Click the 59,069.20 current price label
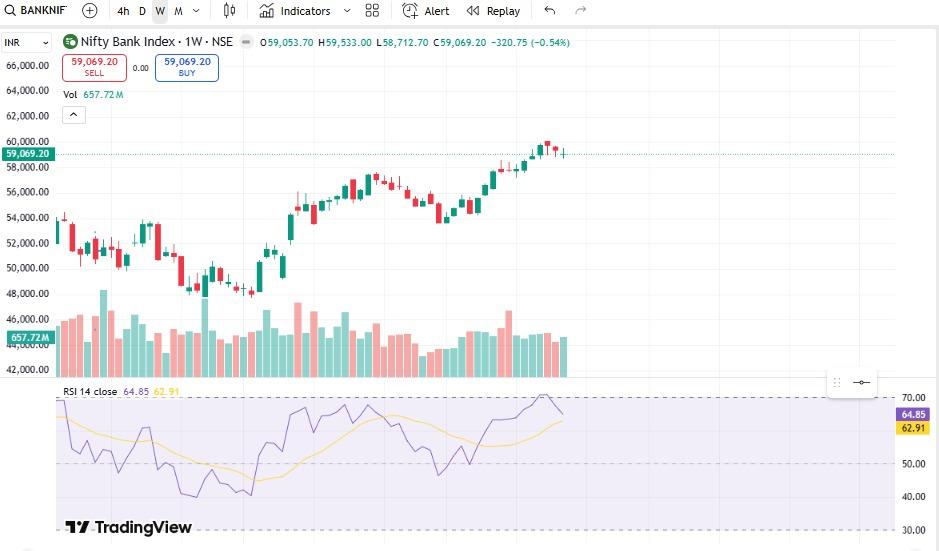The width and height of the screenshot is (939, 551). [28, 154]
